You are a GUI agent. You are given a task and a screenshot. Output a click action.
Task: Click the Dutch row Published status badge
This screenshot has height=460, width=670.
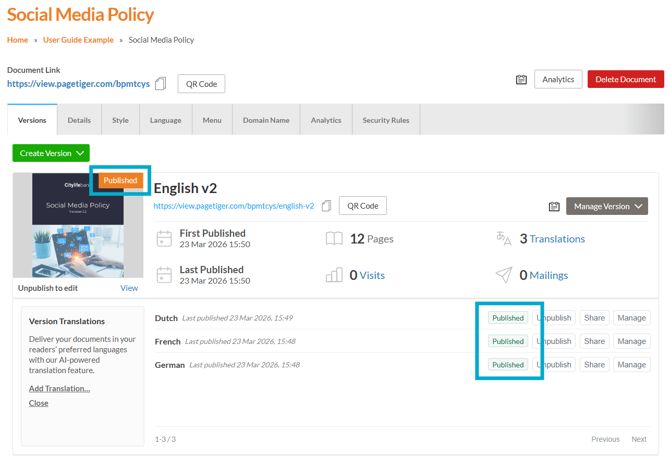point(508,318)
